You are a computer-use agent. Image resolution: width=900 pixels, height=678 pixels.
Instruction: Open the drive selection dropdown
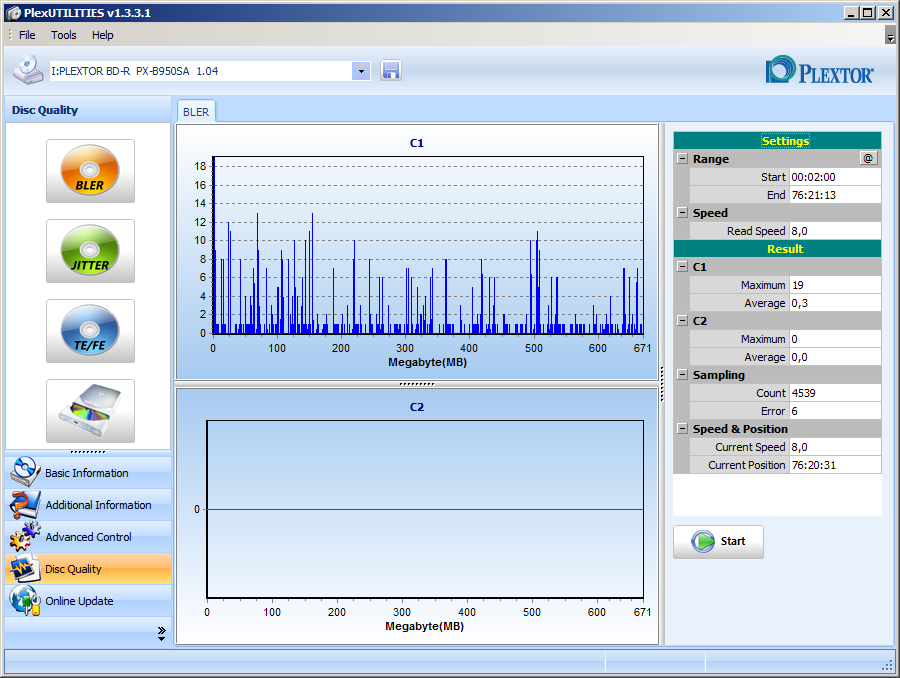(361, 71)
